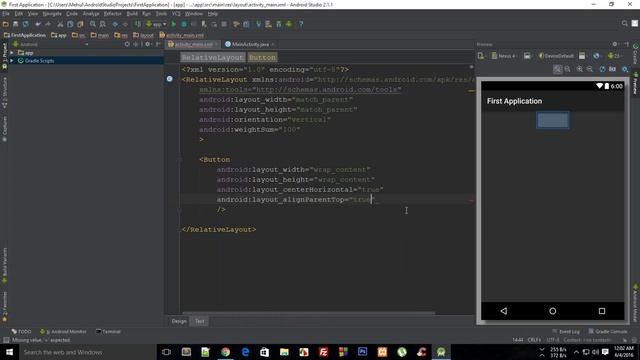The height and width of the screenshot is (360, 640).
Task: Click the Search Everywhere magnifier icon
Action: [624, 24]
